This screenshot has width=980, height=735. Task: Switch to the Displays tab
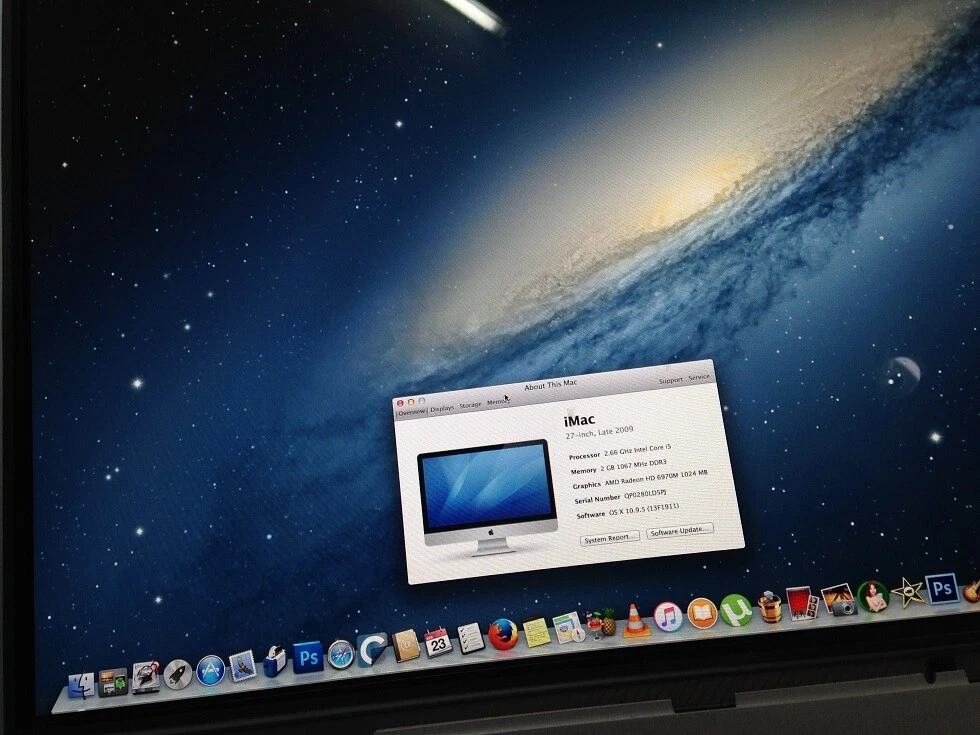[442, 409]
